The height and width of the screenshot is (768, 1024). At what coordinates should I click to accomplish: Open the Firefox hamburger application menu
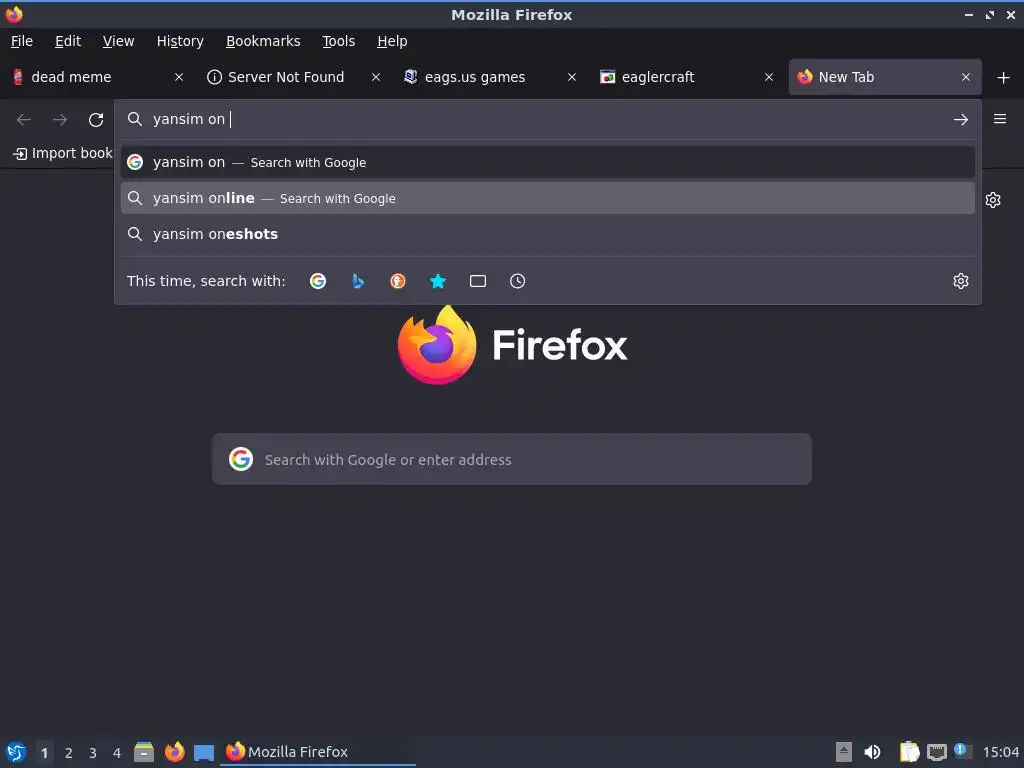point(1000,119)
